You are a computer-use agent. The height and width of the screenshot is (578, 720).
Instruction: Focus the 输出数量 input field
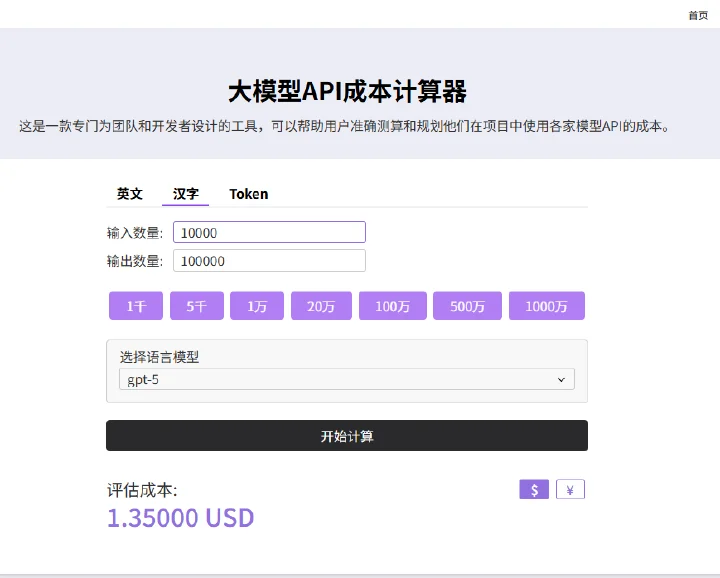click(269, 261)
